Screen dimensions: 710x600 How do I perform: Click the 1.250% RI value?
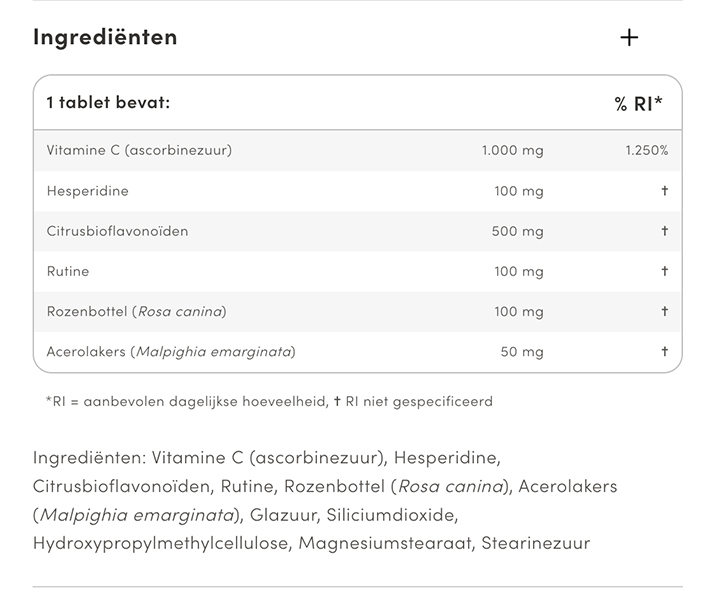coord(646,150)
